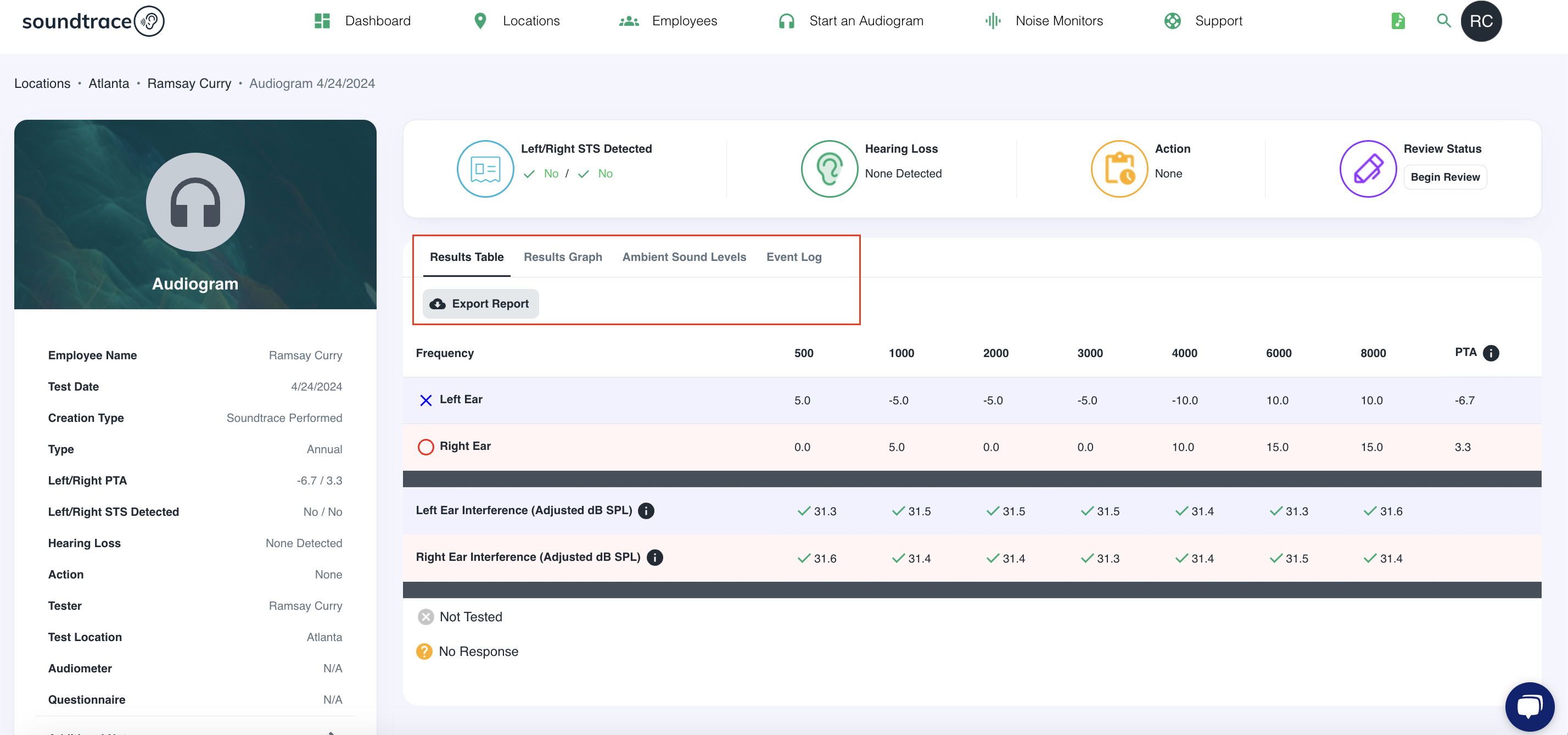Open the chat widget bubble
The image size is (1568, 735).
[1530, 706]
